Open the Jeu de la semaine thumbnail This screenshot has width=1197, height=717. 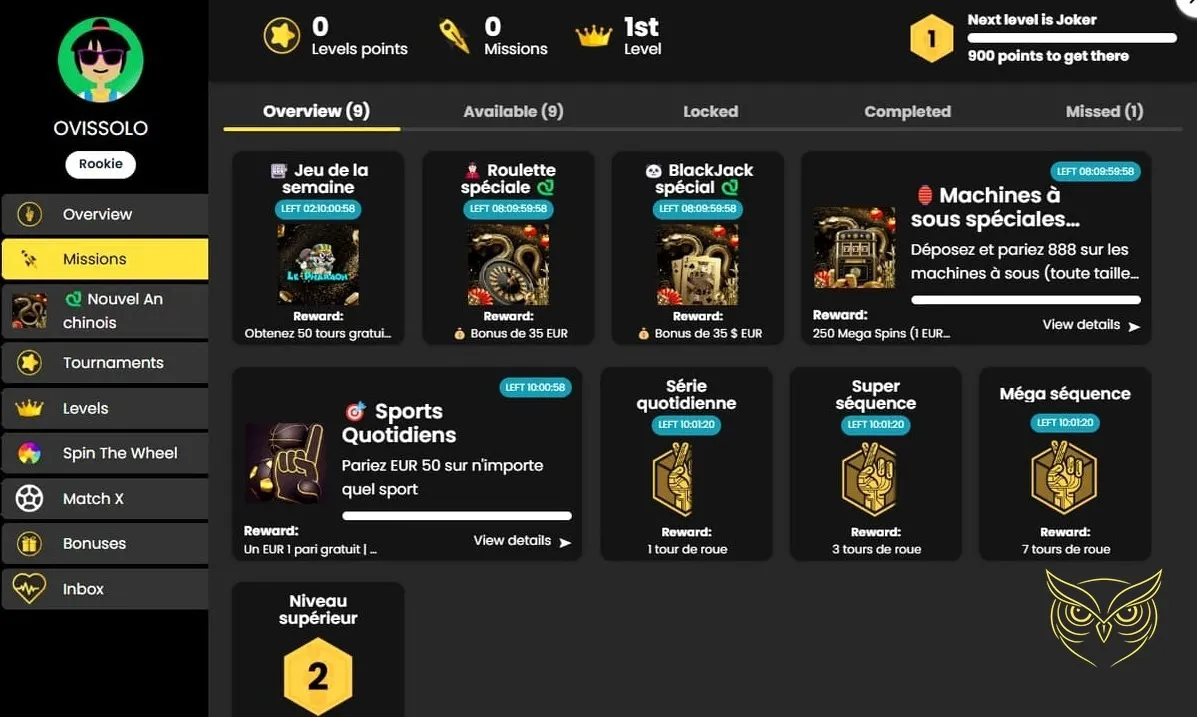318,265
